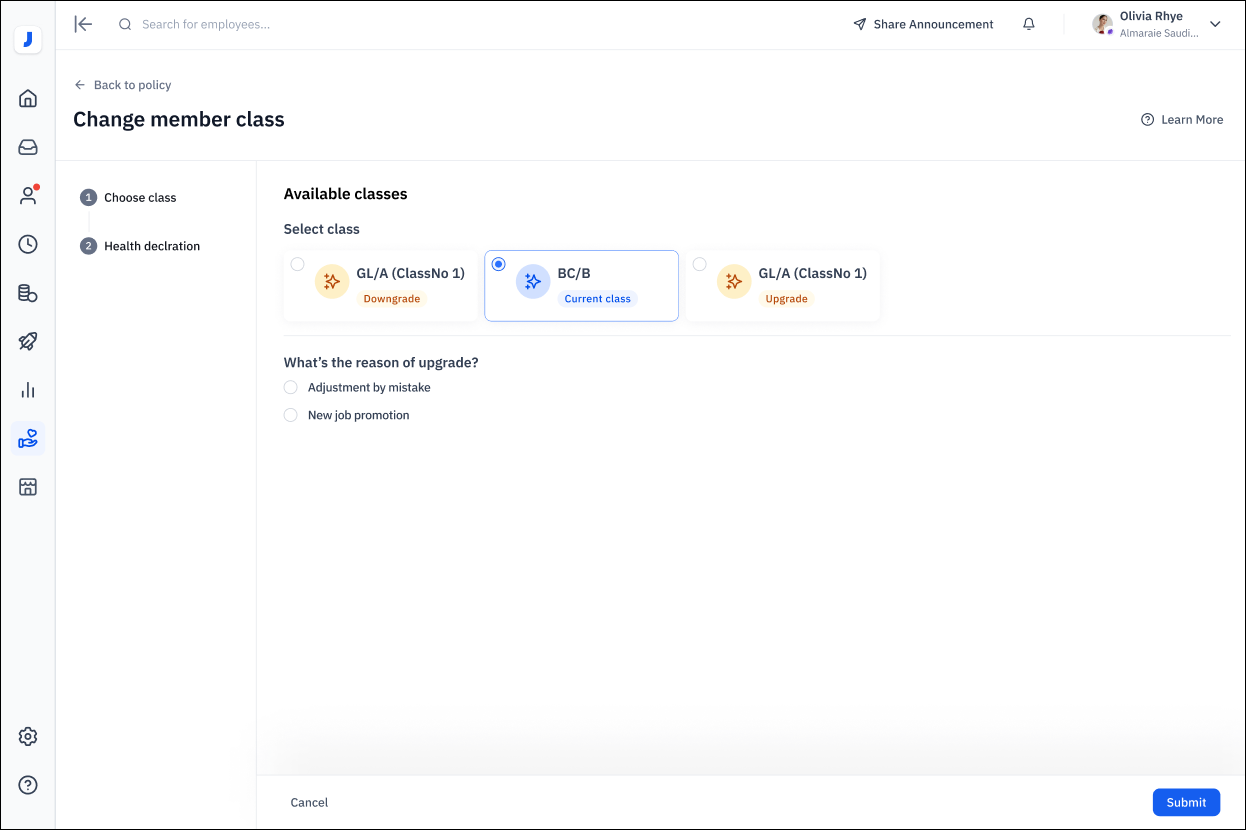1246x830 pixels.
Task: Click the notifications bell icon
Action: click(x=1028, y=24)
